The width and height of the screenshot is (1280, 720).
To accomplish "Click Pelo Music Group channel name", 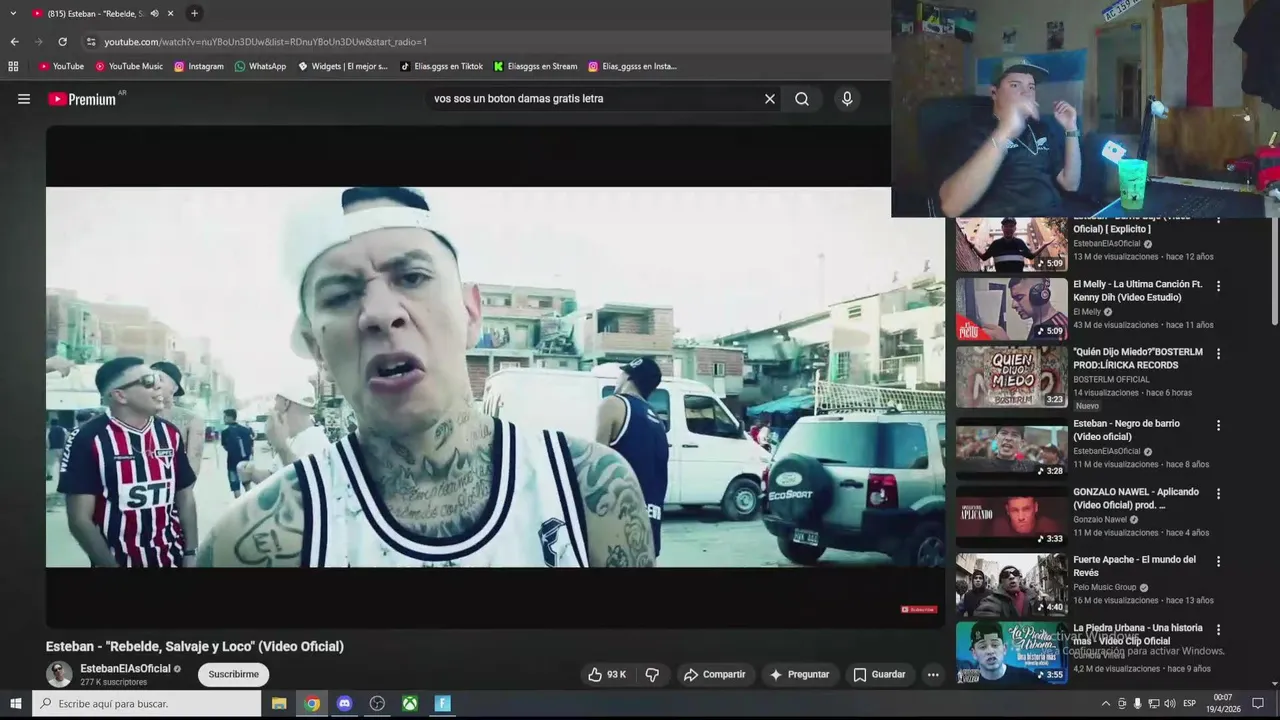I will point(1105,587).
